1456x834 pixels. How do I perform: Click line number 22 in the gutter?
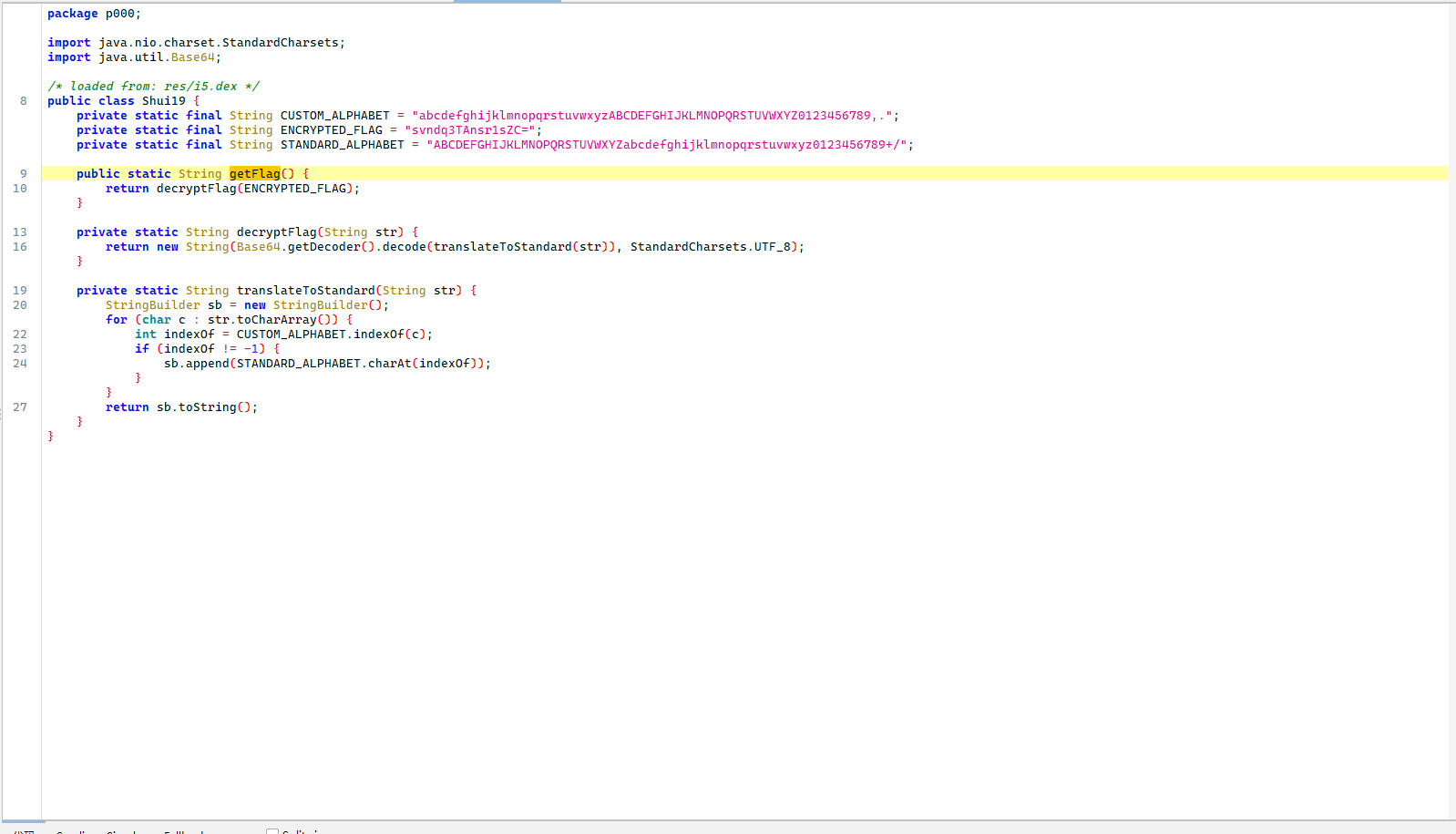coord(20,334)
